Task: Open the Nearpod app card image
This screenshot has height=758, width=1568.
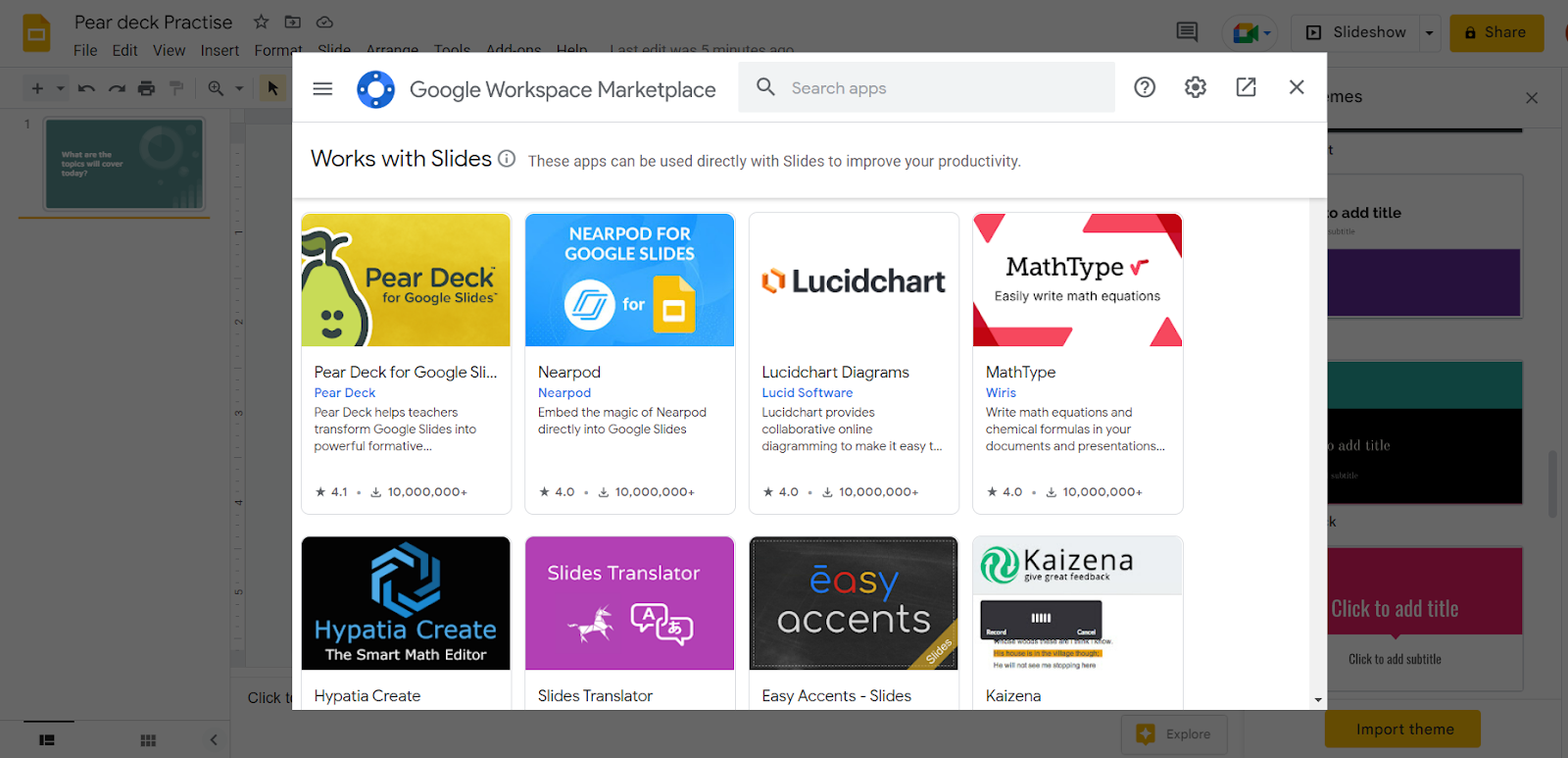Action: coord(630,280)
